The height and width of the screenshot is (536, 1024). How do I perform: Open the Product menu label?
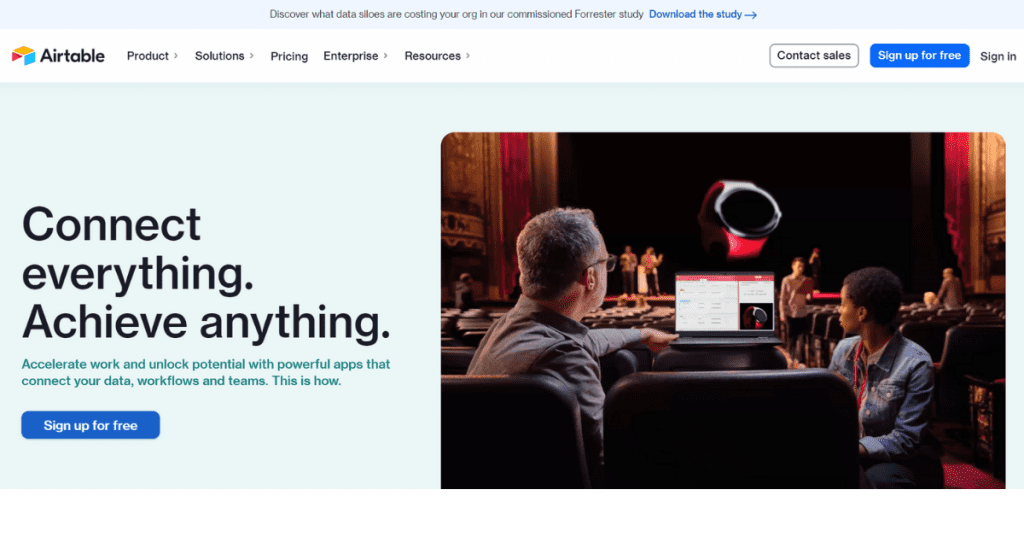[x=147, y=56]
